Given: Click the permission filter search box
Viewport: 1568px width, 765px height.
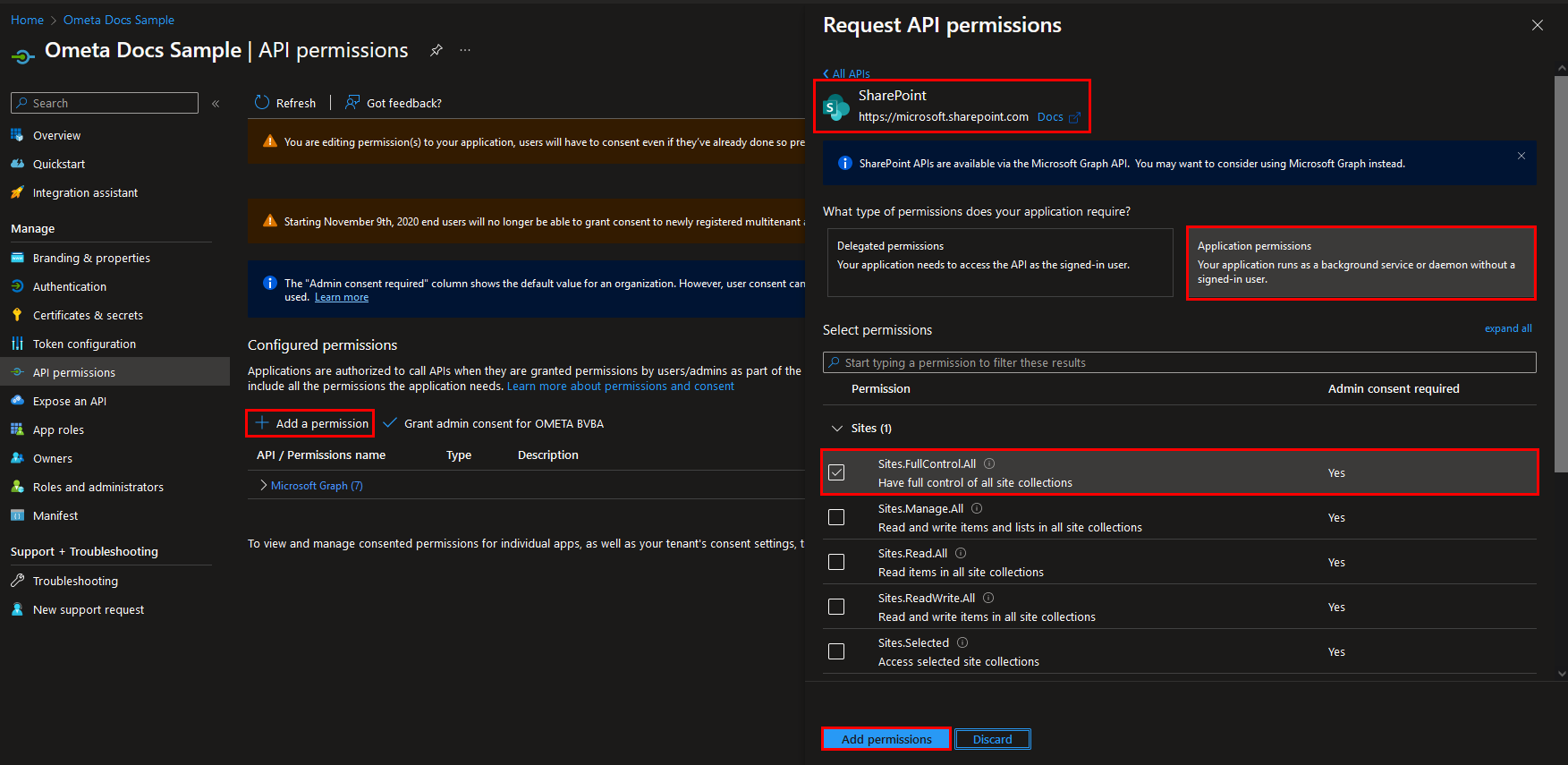Looking at the screenshot, I should coord(1180,362).
